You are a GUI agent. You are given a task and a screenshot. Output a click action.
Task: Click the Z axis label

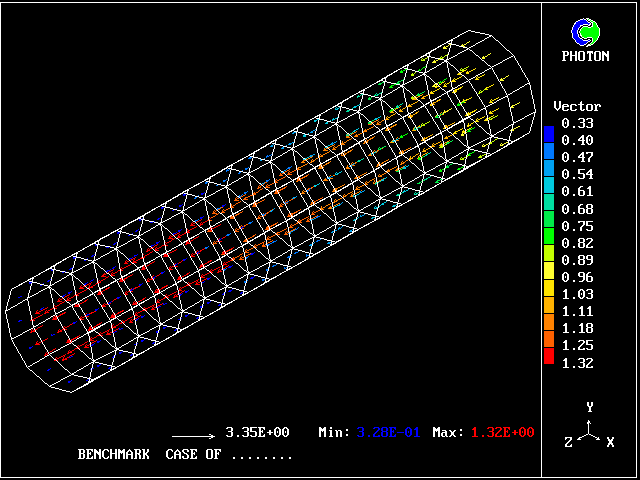pos(569,441)
